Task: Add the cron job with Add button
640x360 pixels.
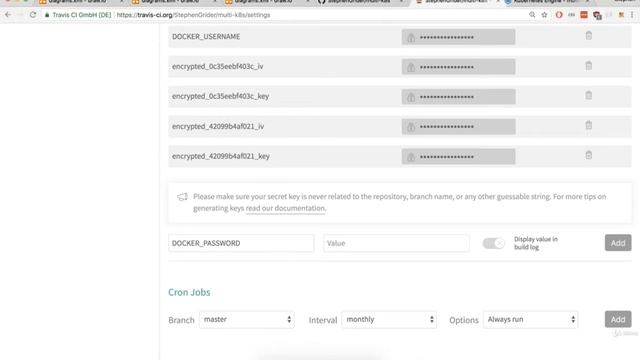Action: (x=618, y=319)
